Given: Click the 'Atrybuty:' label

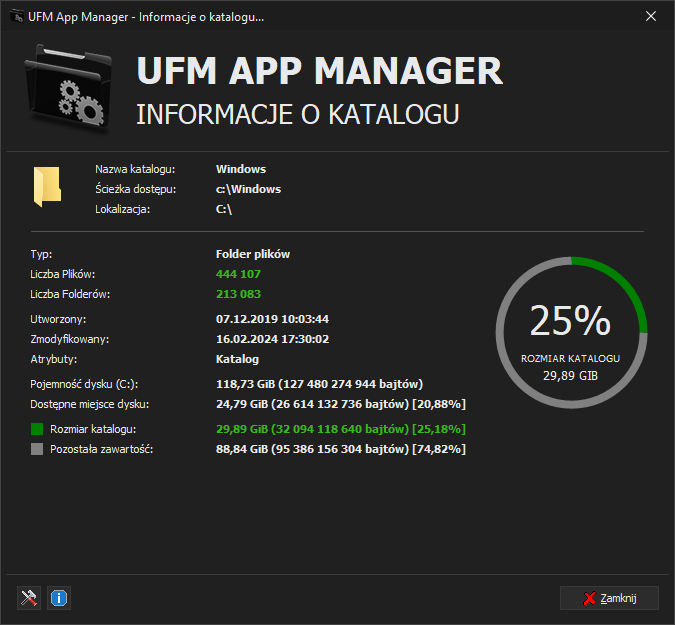Looking at the screenshot, I should click(54, 359).
